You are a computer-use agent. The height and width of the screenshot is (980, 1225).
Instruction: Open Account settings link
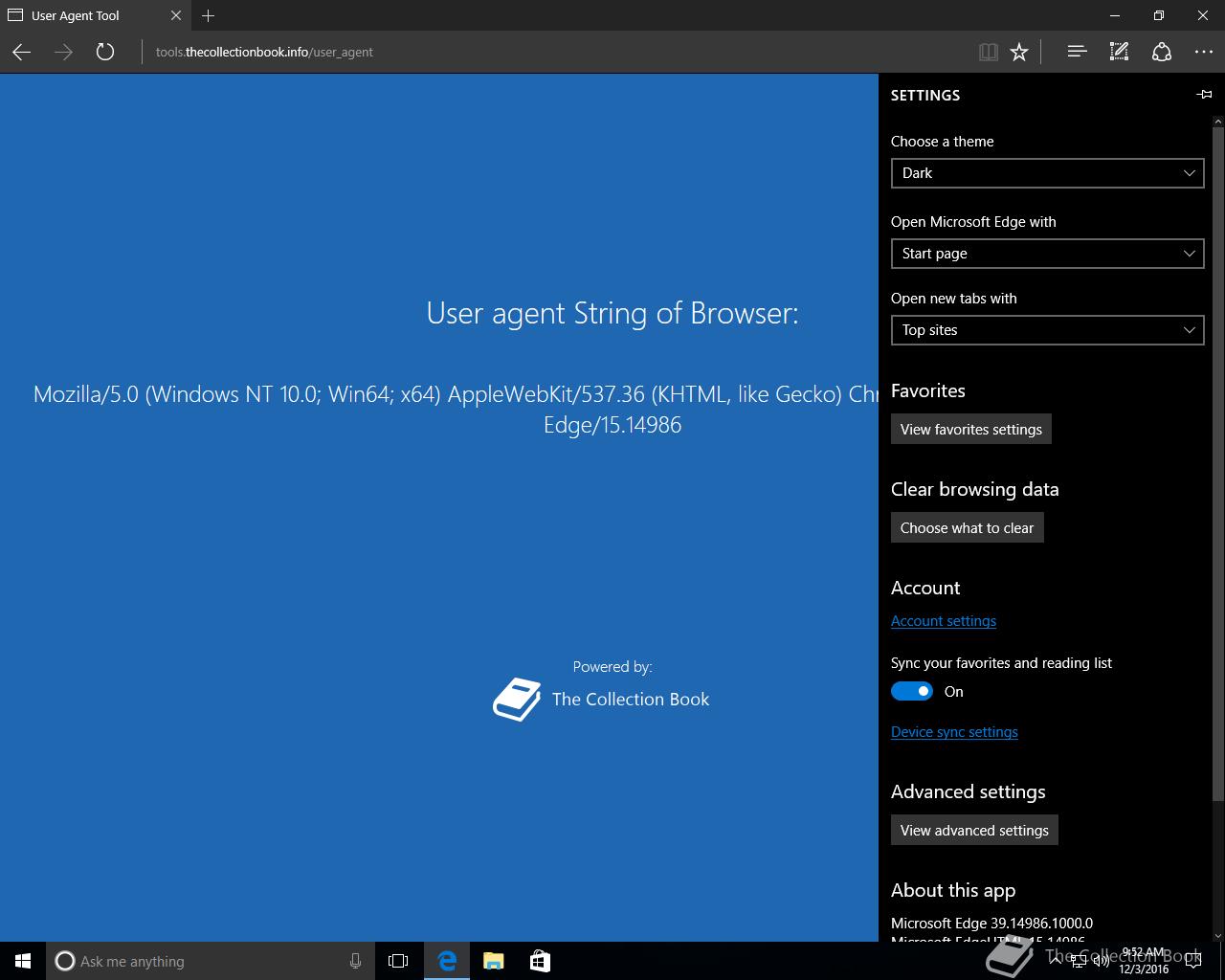click(944, 621)
